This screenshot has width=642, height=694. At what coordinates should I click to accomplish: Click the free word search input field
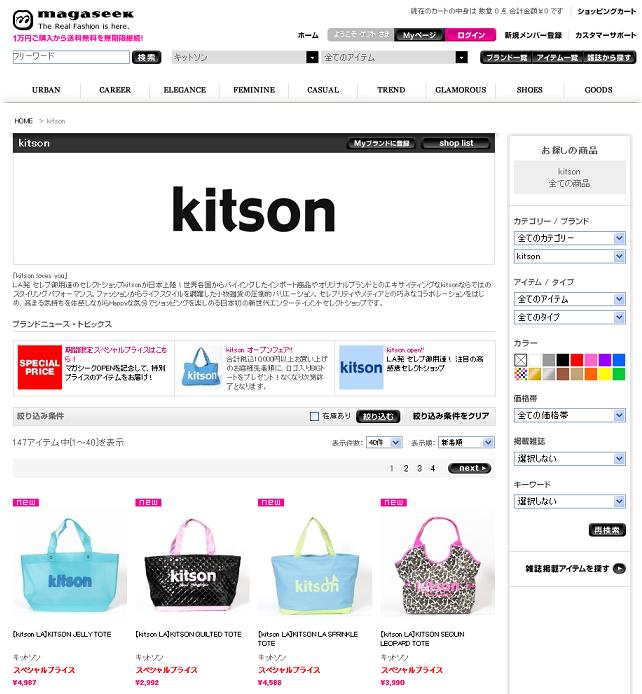pyautogui.click(x=71, y=57)
